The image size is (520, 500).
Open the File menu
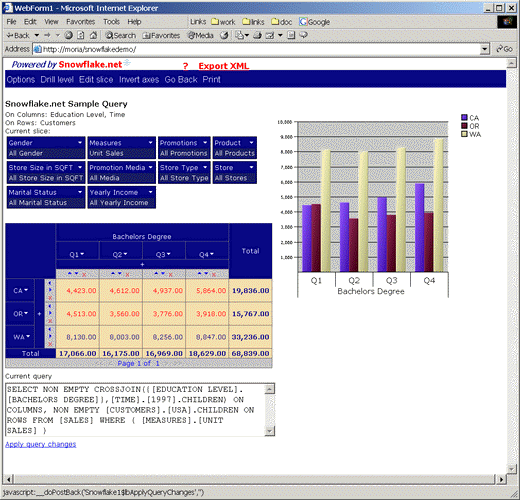point(11,22)
